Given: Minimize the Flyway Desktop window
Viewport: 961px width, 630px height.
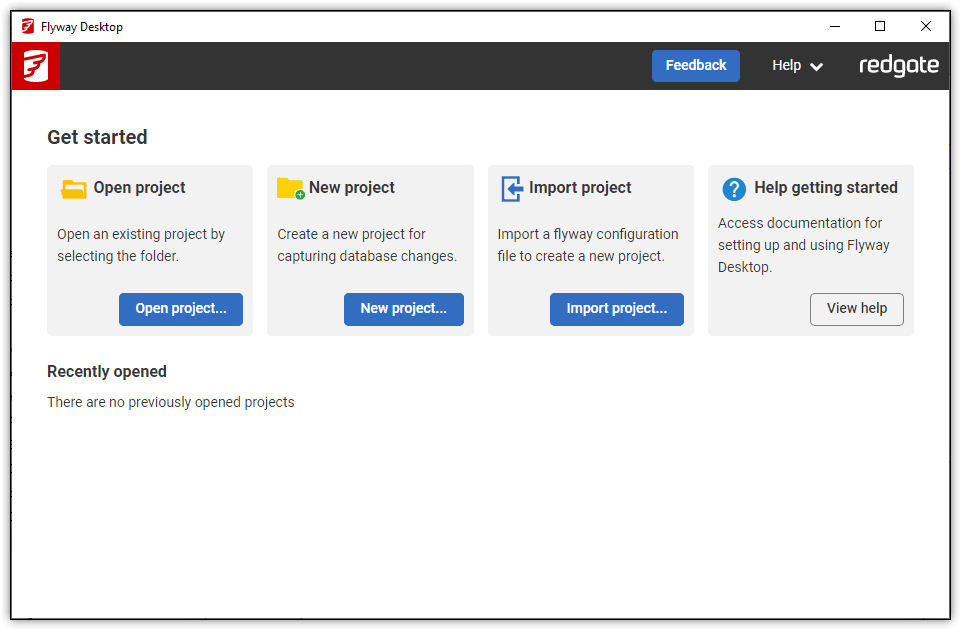Looking at the screenshot, I should tap(835, 26).
